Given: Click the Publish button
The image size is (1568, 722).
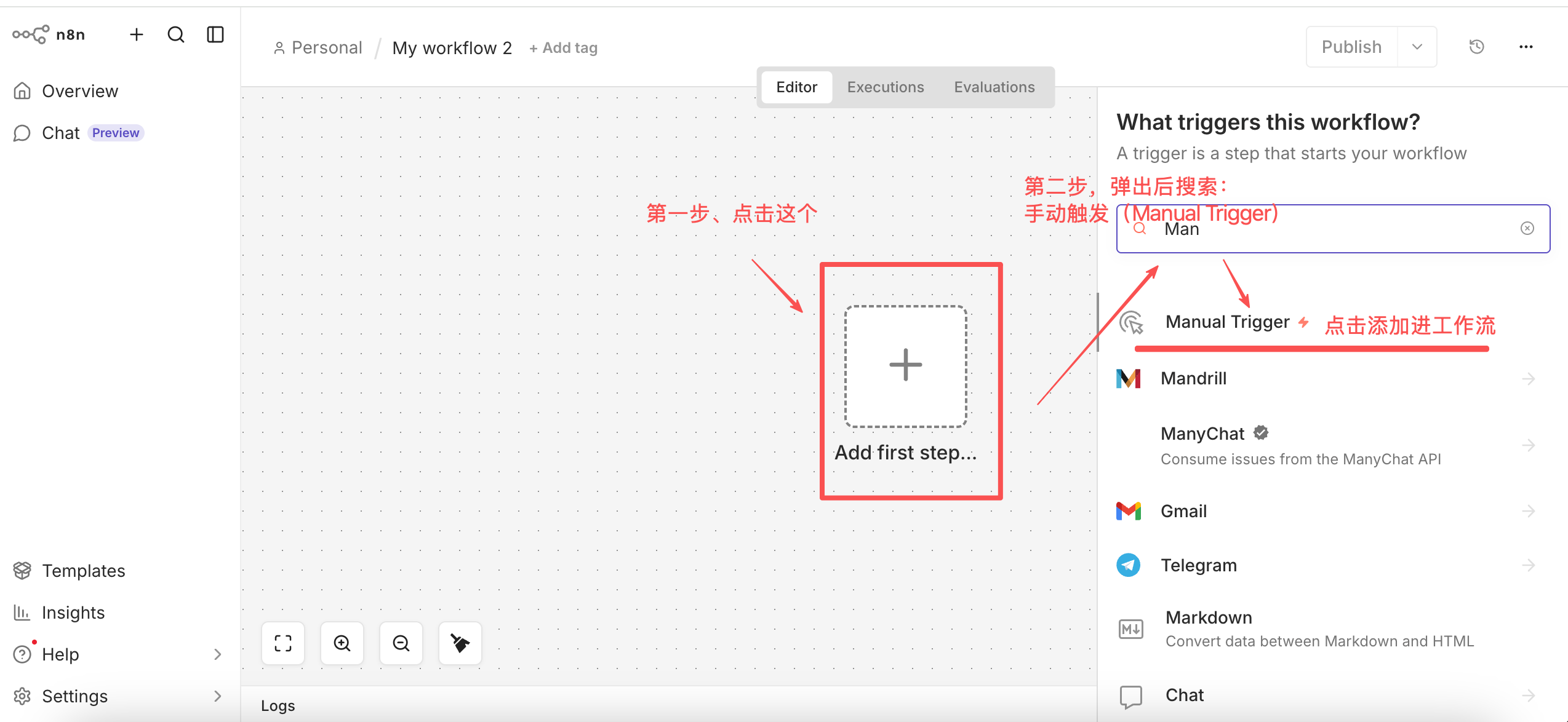Looking at the screenshot, I should [1352, 47].
